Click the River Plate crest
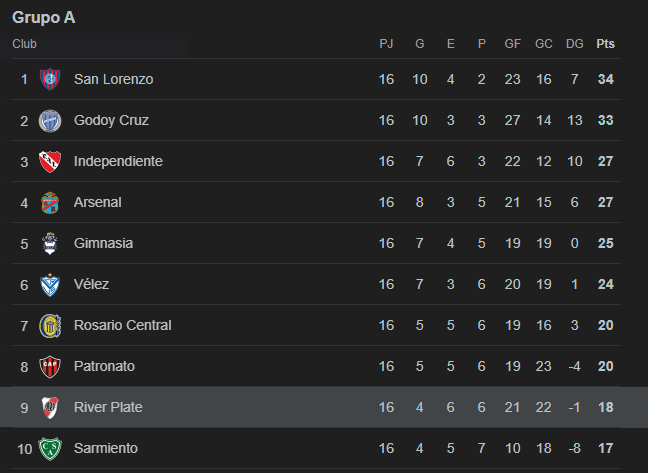The image size is (648, 473). click(50, 407)
